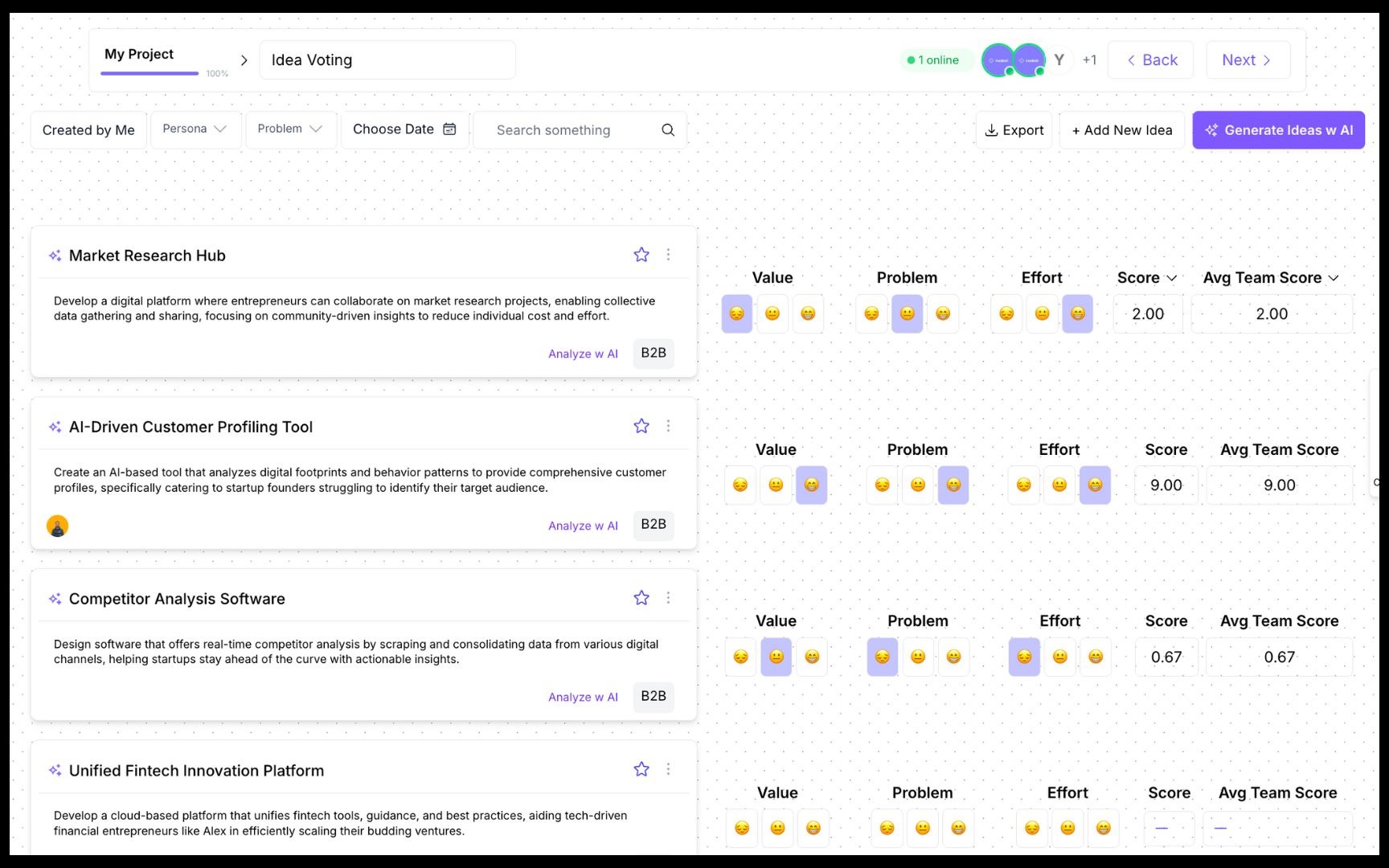This screenshot has height=868, width=1389.
Task: Star the Market Research Hub idea
Action: [641, 255]
